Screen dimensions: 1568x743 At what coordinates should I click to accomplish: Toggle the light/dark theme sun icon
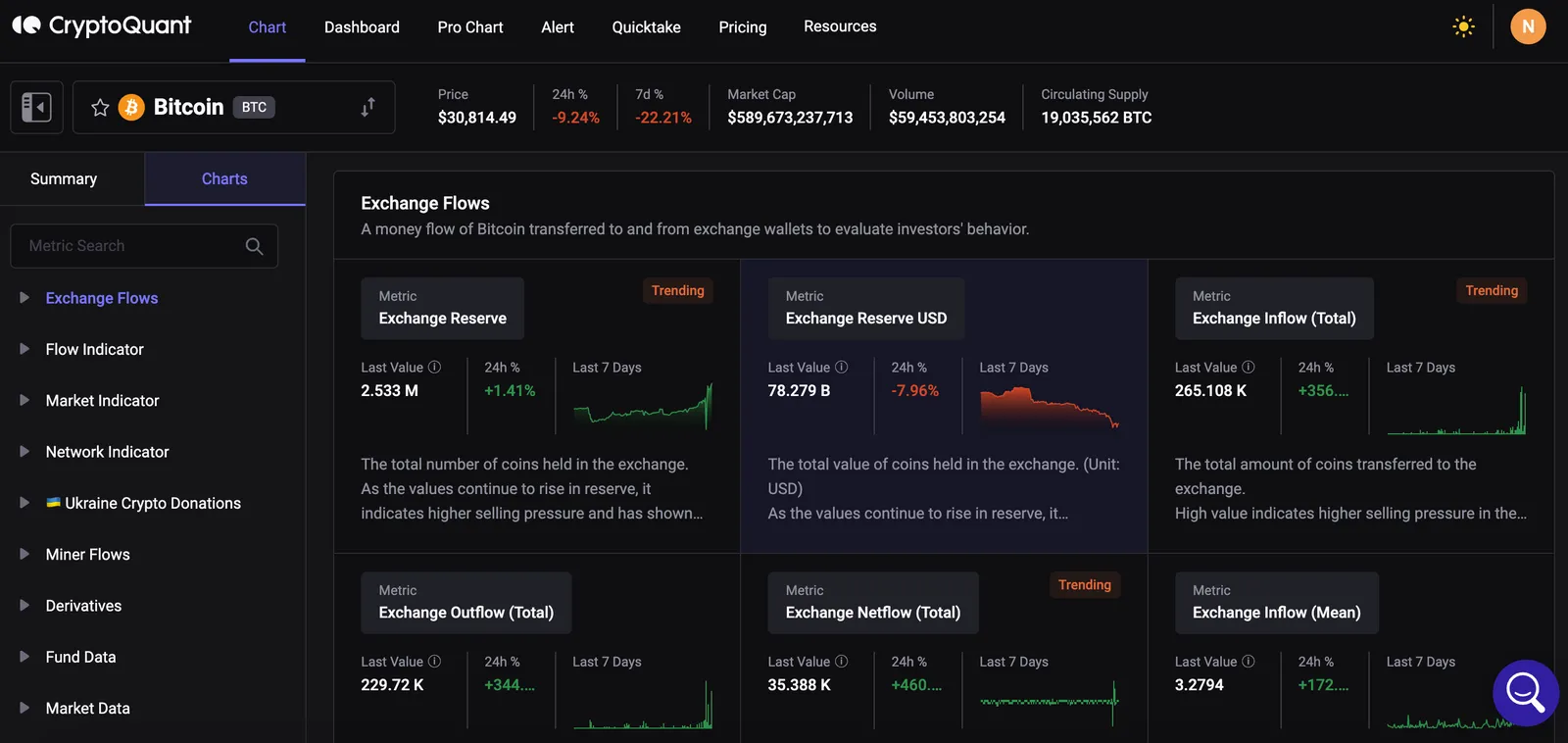click(x=1463, y=26)
